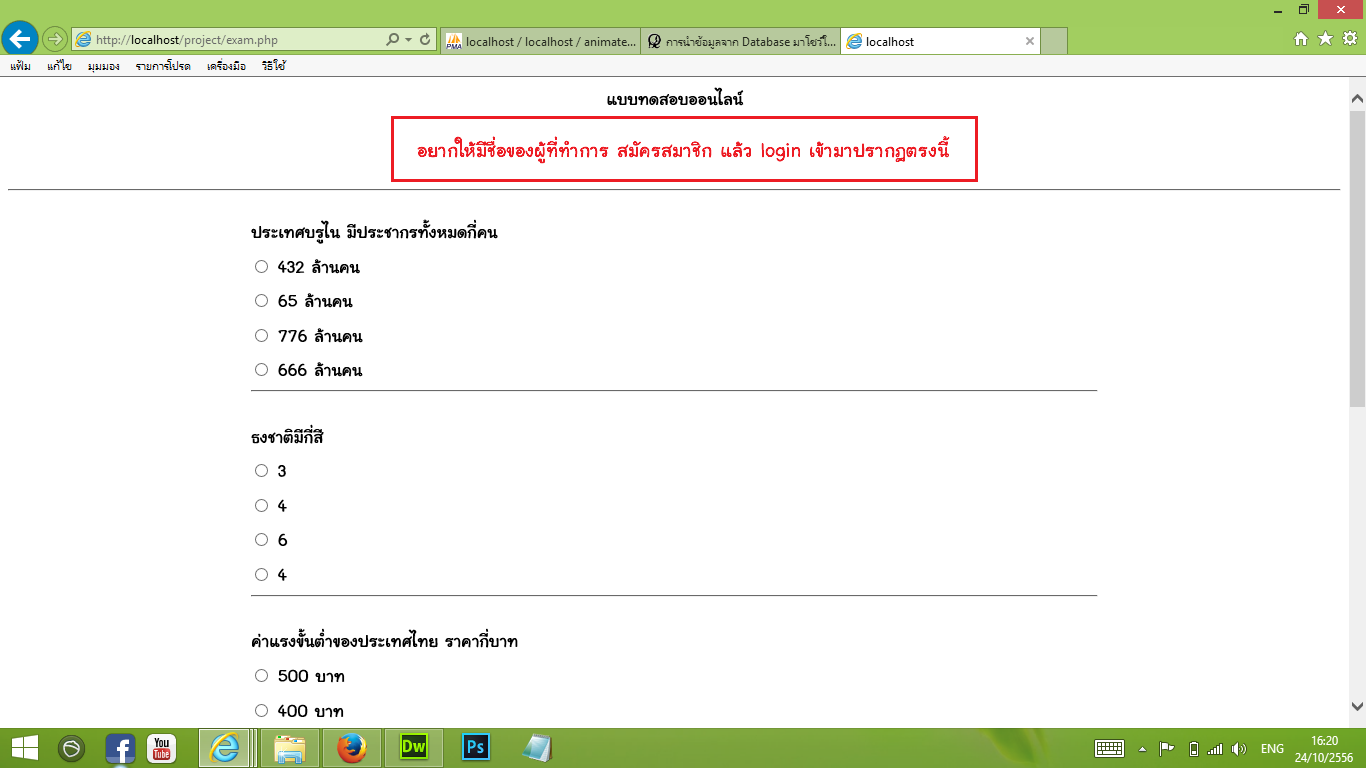This screenshot has height=768, width=1366.
Task: Open the acorn icon in taskbar
Action: point(71,748)
